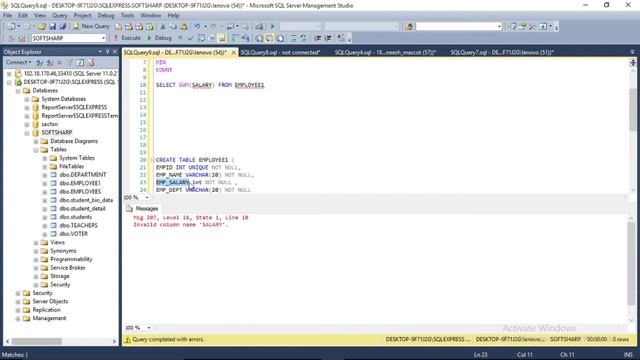Screen dimensions: 640x360
Task: Expand the Views folder node
Action: tap(36, 243)
